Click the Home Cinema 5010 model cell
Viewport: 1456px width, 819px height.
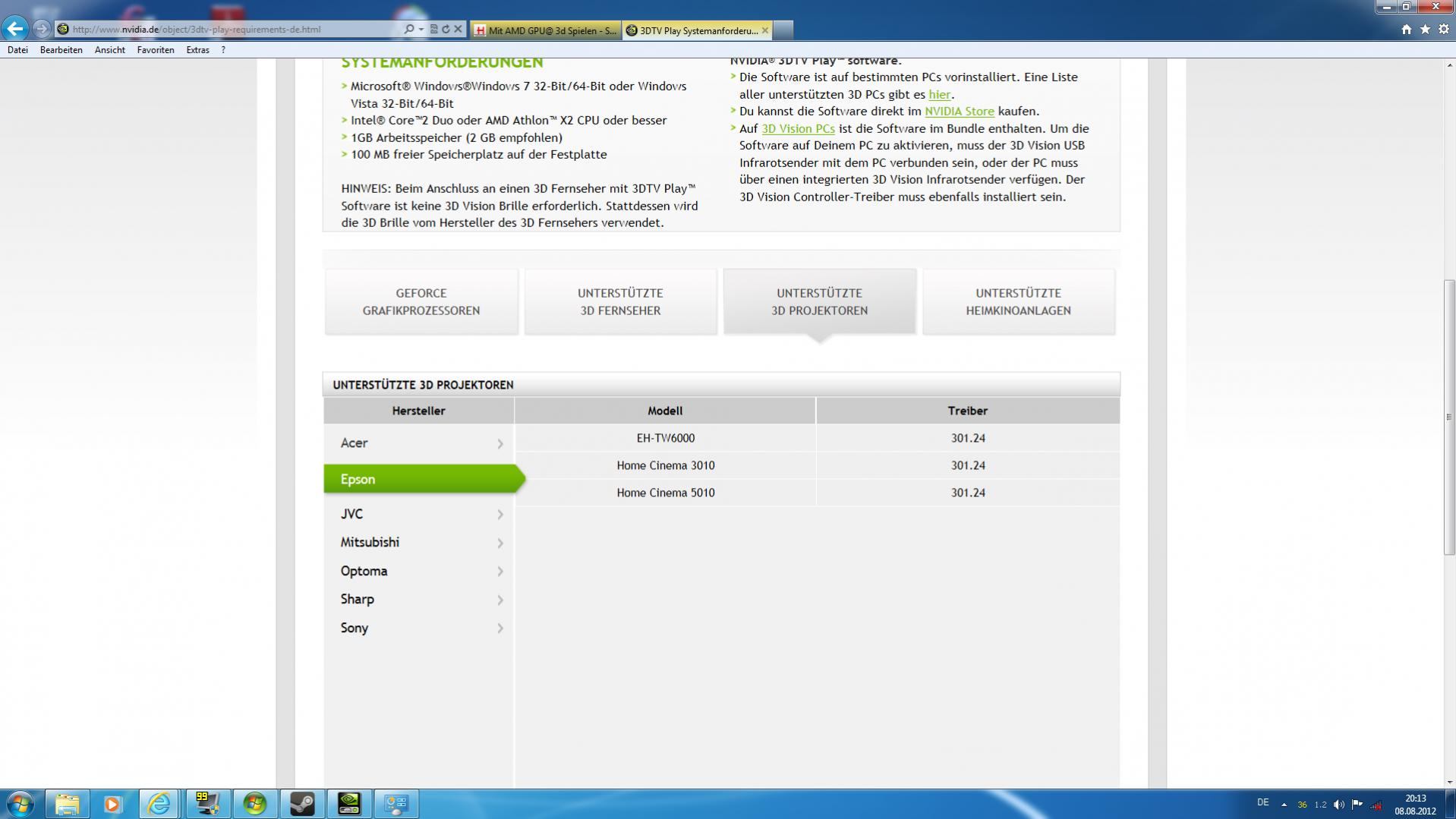pos(665,493)
